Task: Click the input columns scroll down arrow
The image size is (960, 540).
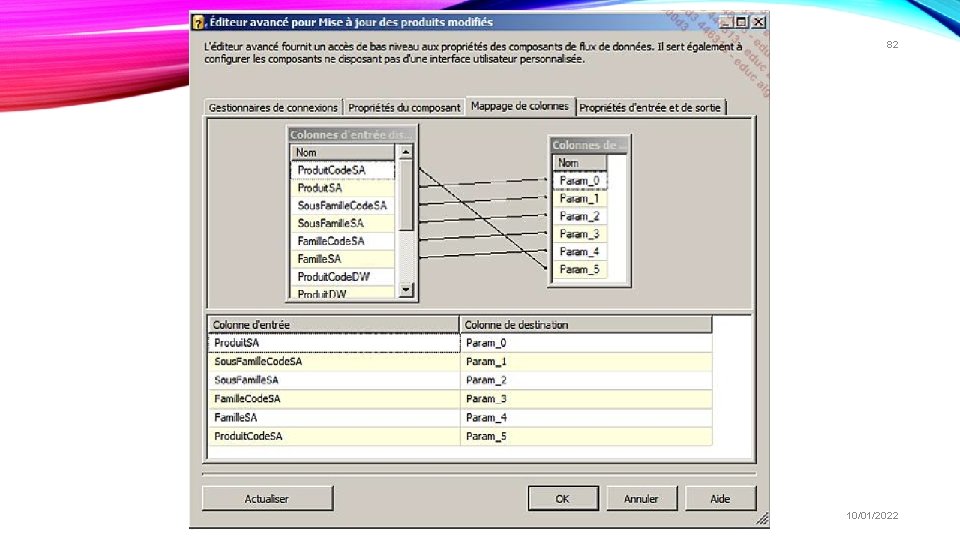Action: pos(405,290)
